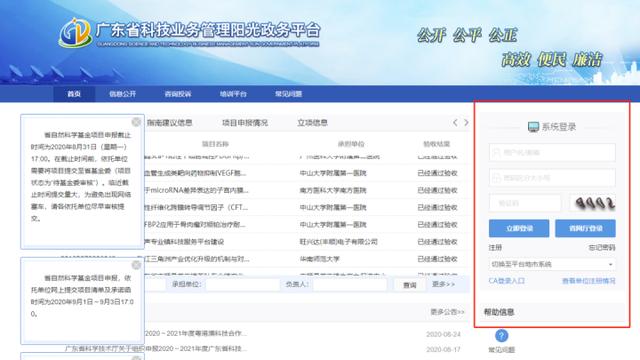The height and width of the screenshot is (360, 640).
Task: Refresh the captcha image
Action: click(593, 203)
